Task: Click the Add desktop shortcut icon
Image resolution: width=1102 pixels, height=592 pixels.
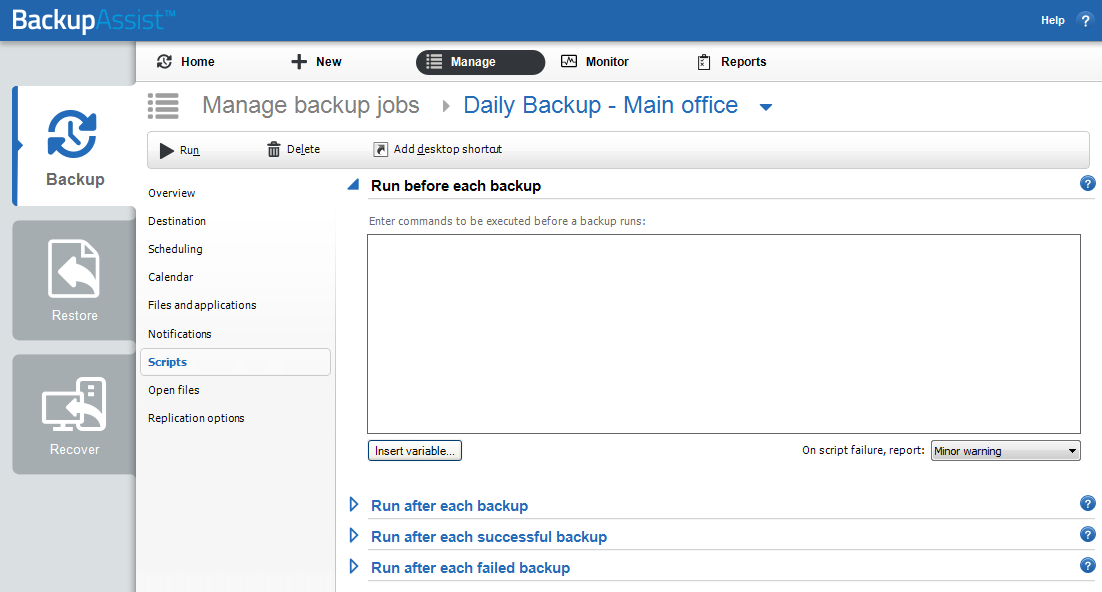Action: tap(380, 150)
